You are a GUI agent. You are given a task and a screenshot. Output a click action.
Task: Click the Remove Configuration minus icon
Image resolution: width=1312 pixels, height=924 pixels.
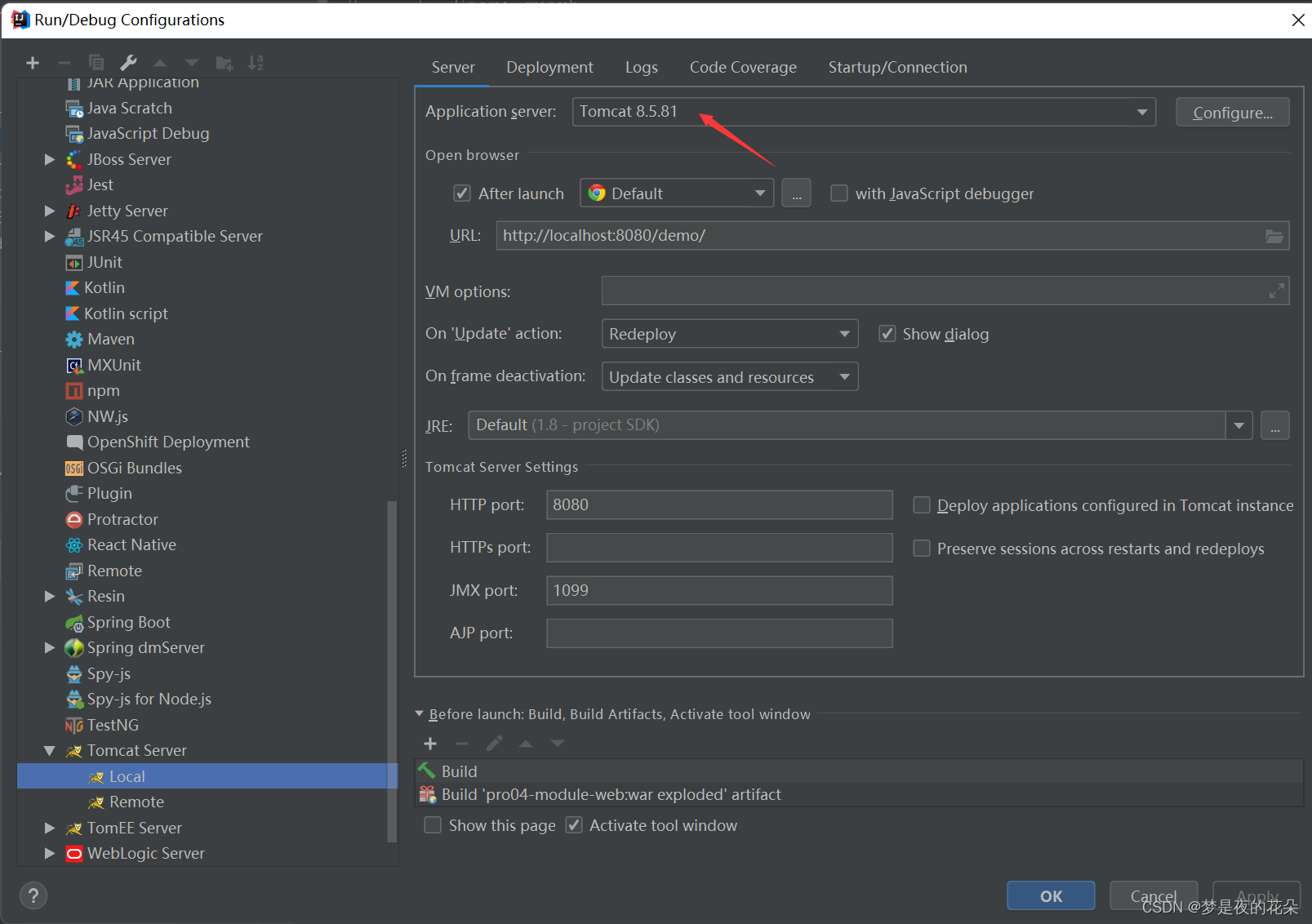[64, 63]
